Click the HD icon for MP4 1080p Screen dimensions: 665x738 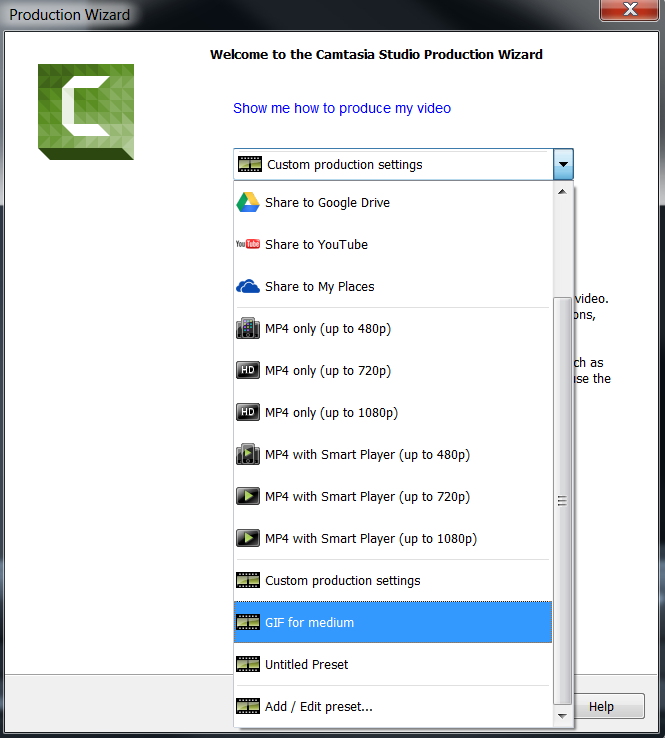point(248,412)
